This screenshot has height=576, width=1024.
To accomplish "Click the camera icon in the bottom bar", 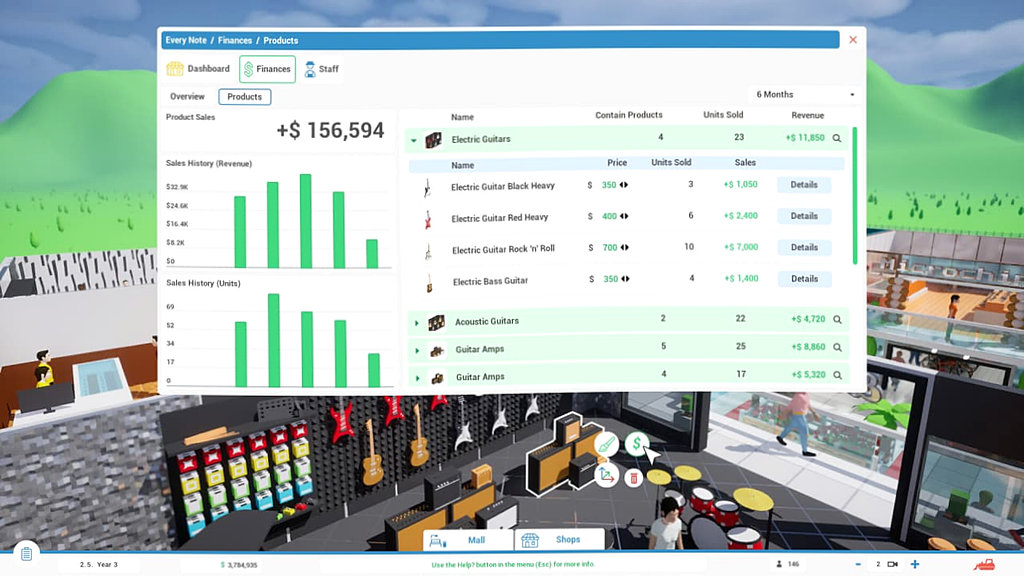I will pos(892,564).
